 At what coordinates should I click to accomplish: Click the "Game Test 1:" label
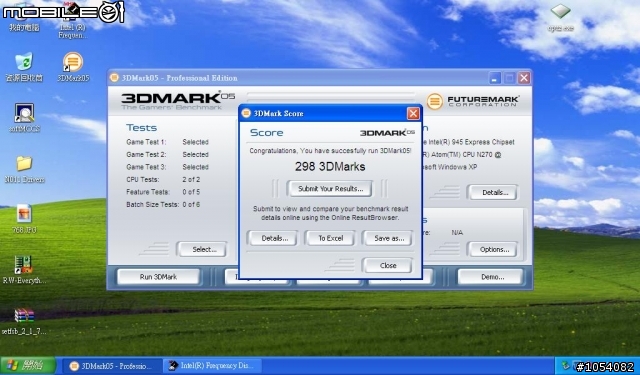[146, 142]
